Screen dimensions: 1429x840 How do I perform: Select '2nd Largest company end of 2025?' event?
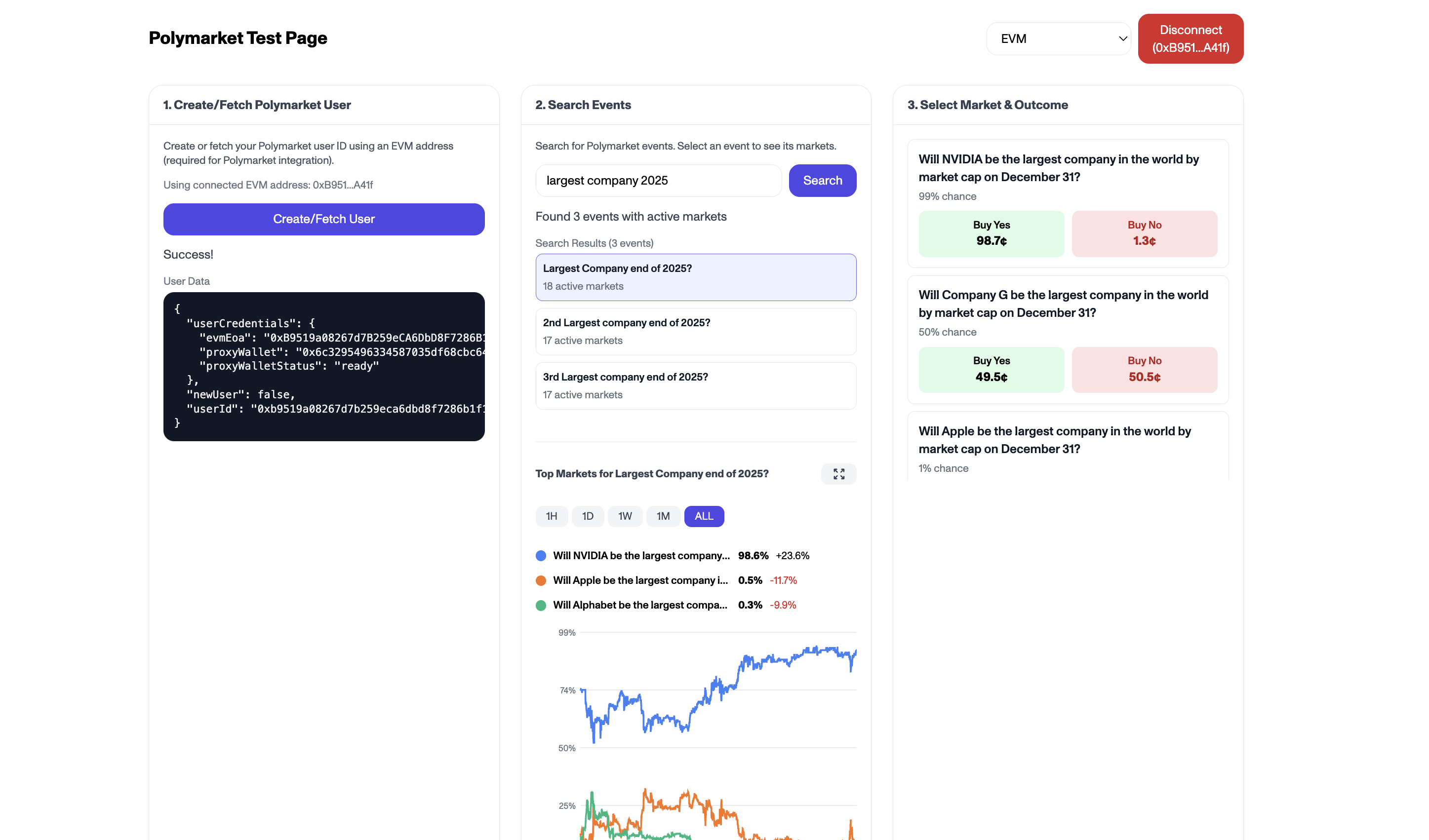coord(695,331)
